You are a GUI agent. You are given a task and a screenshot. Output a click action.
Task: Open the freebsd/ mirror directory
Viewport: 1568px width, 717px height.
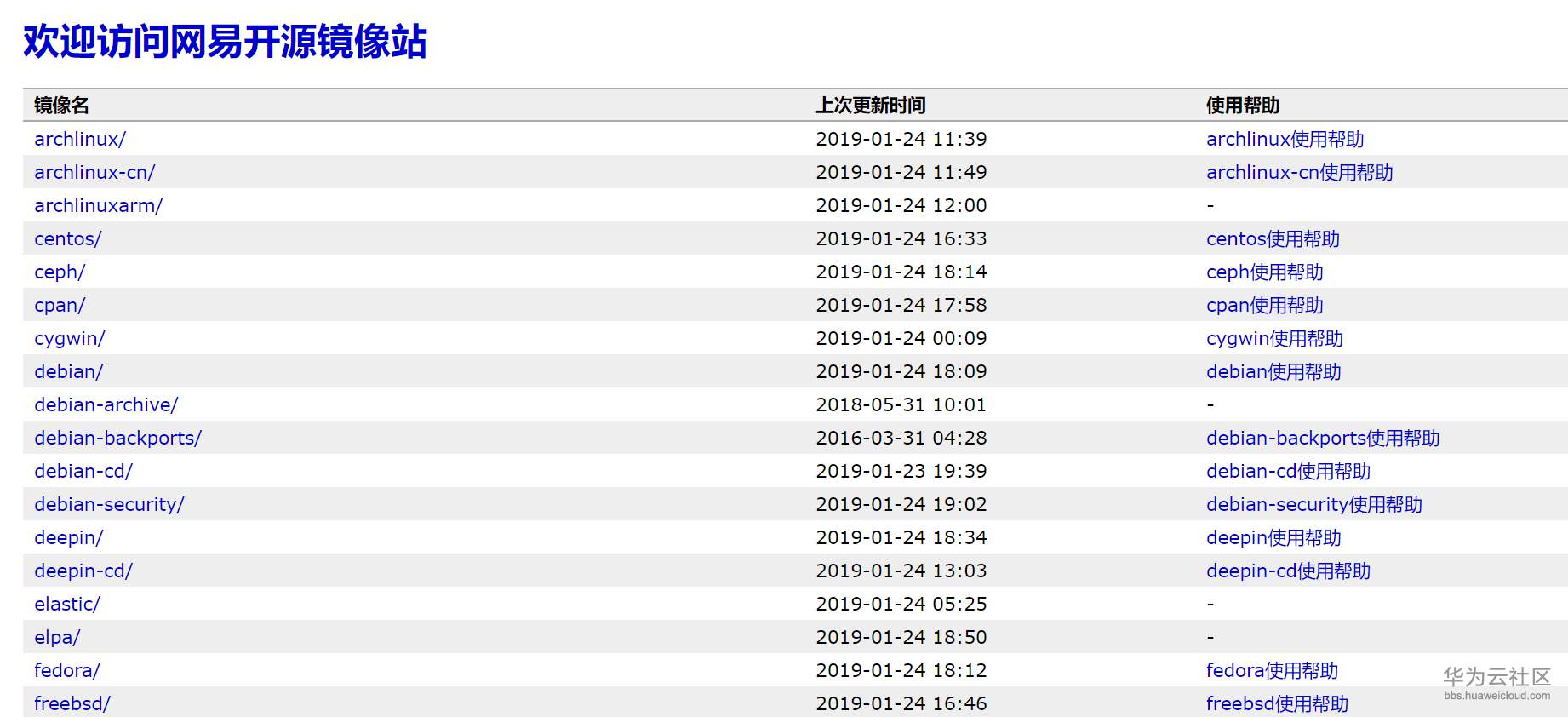click(x=72, y=704)
